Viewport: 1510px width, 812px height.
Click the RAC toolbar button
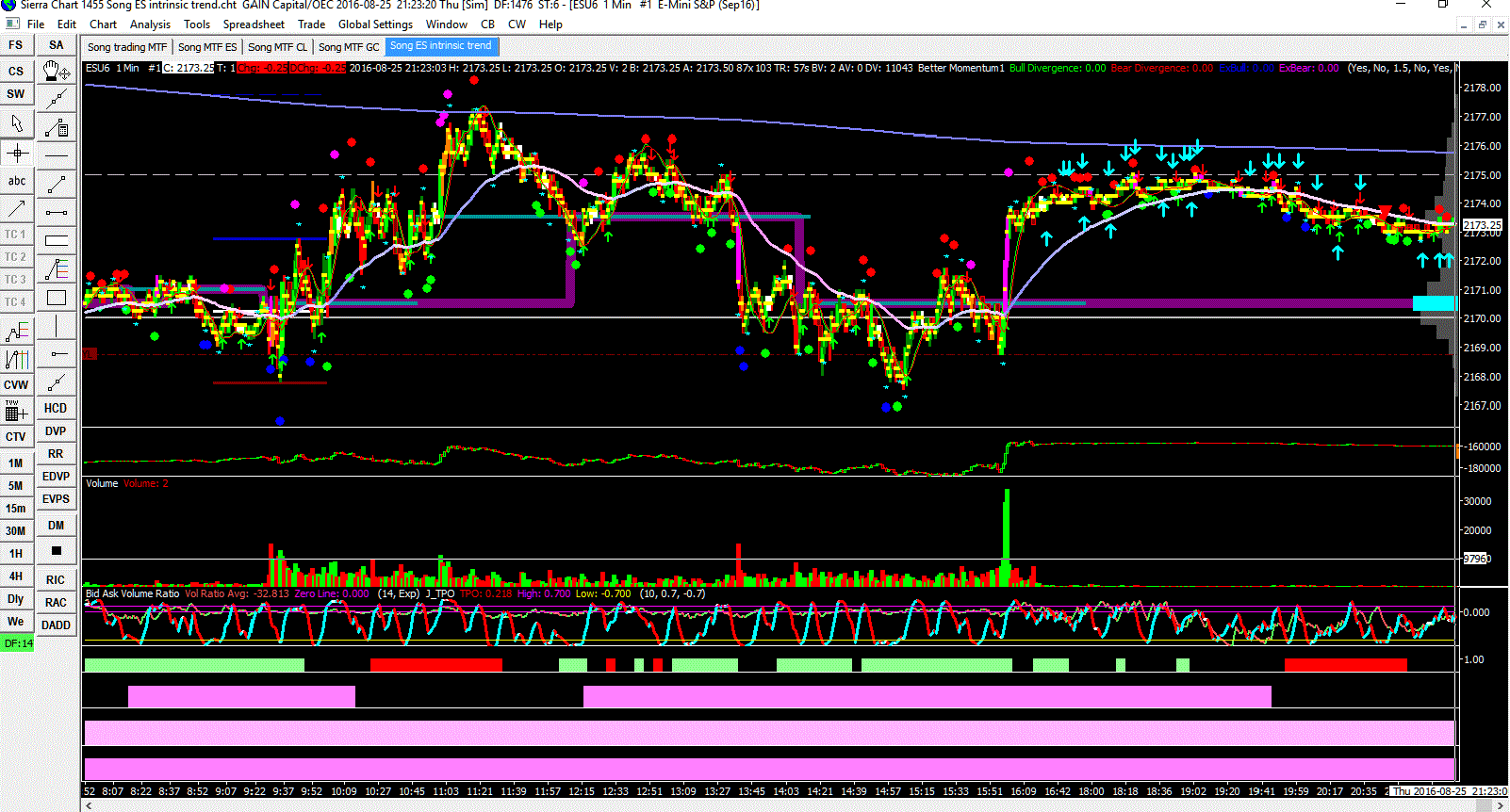[x=56, y=603]
